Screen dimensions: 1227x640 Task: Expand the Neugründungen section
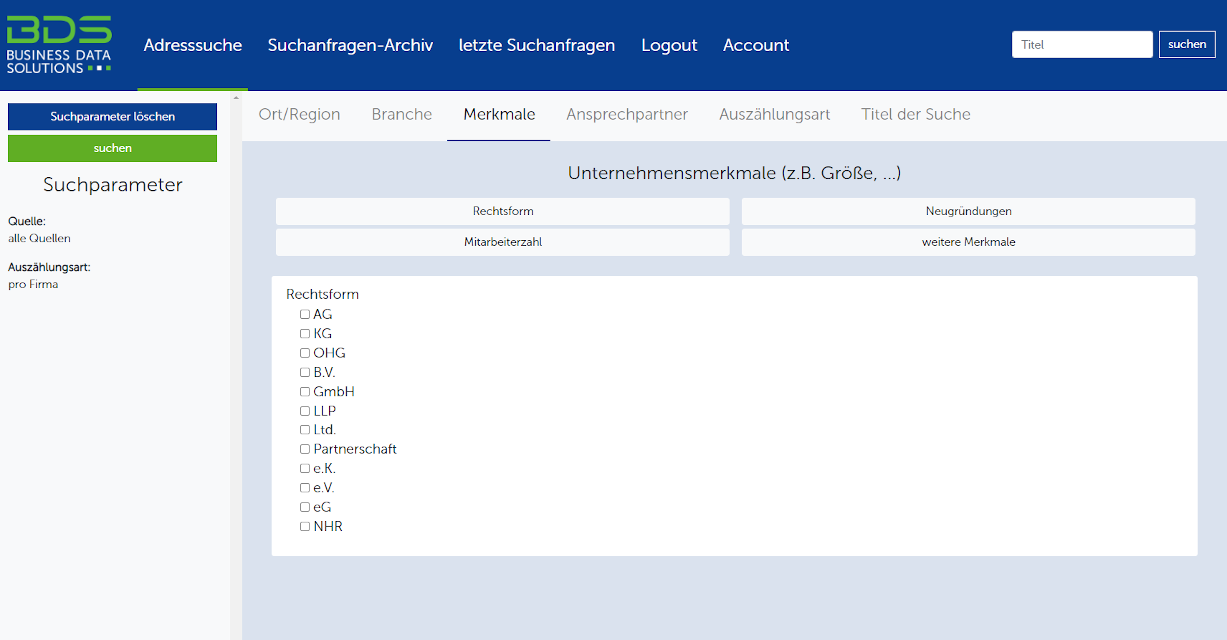click(967, 212)
